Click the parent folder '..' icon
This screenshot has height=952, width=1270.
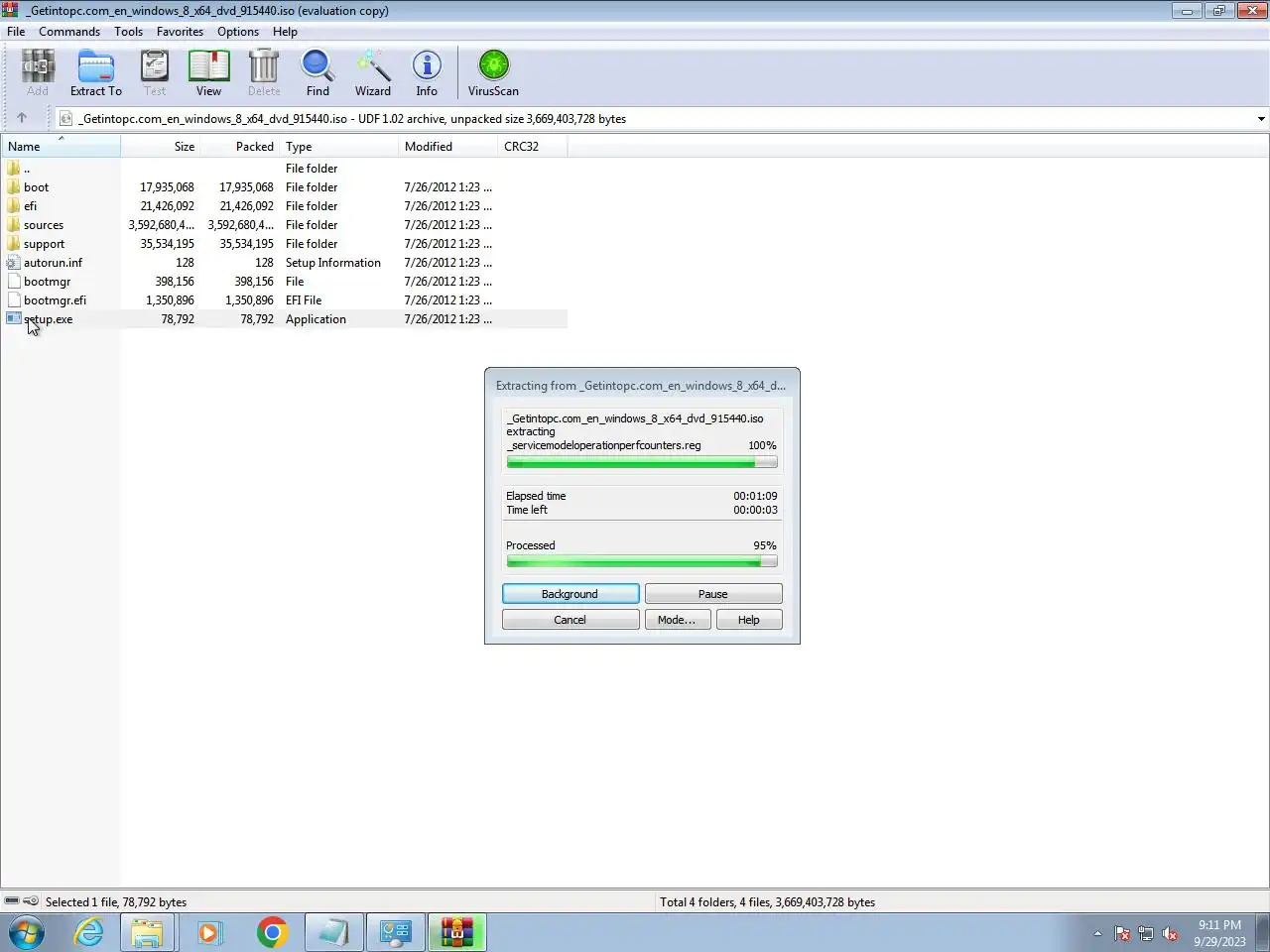[13, 168]
